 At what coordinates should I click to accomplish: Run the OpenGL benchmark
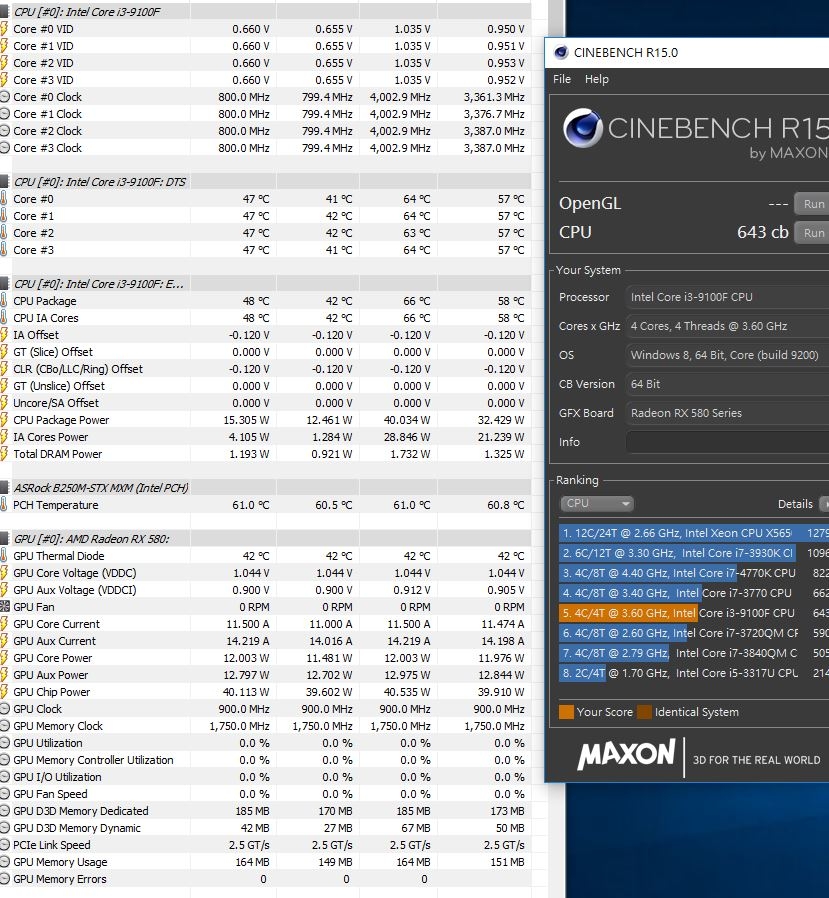[813, 204]
